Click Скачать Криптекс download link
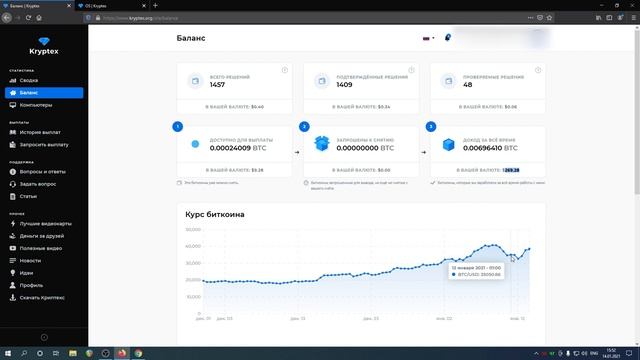Screen dimensions: 640x360 tap(37, 298)
